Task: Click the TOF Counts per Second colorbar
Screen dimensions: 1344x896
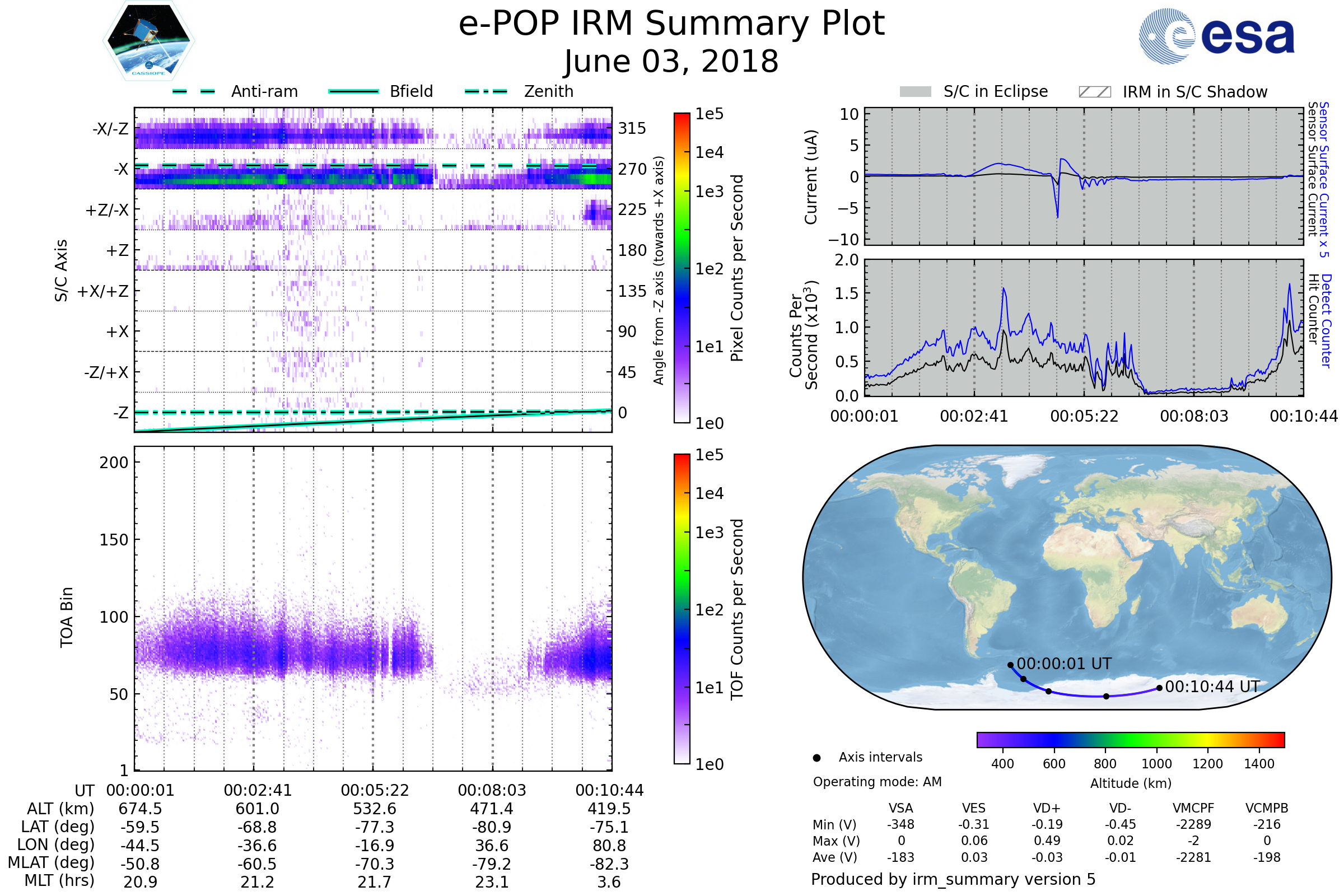Action: coord(682,609)
